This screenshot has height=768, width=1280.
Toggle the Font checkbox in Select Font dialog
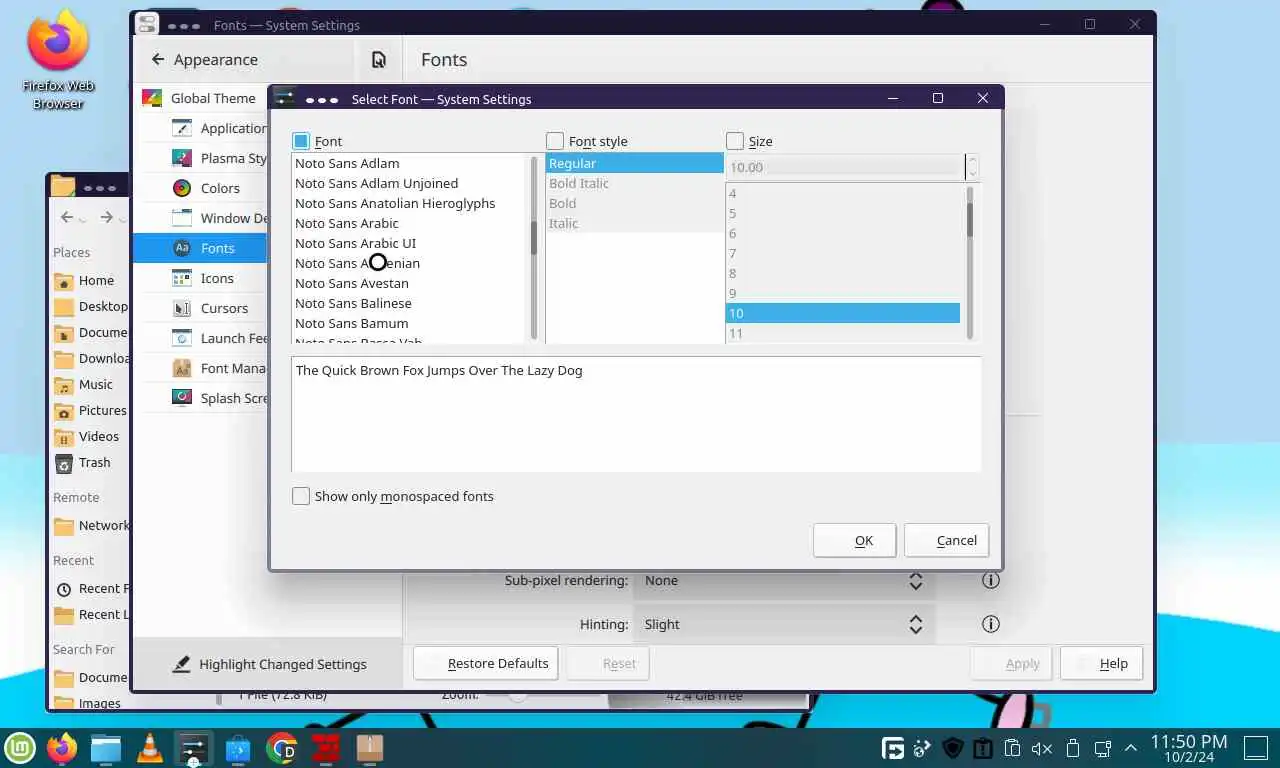pyautogui.click(x=301, y=141)
